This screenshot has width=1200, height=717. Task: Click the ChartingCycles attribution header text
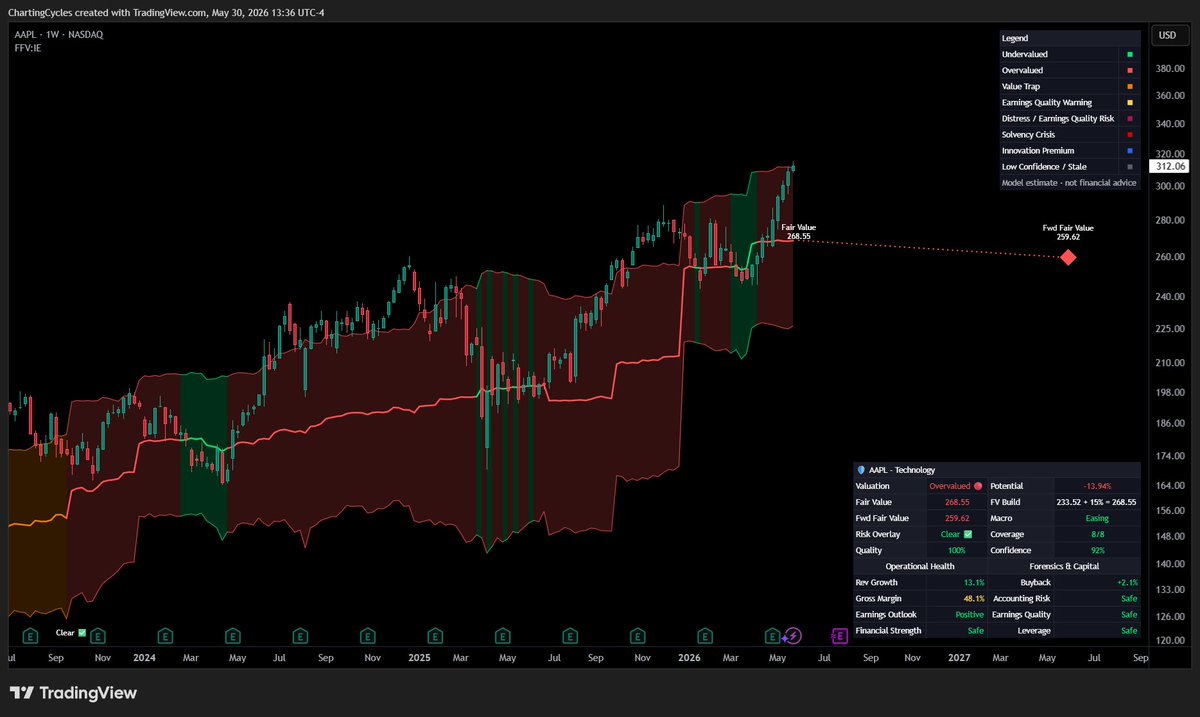pos(167,12)
